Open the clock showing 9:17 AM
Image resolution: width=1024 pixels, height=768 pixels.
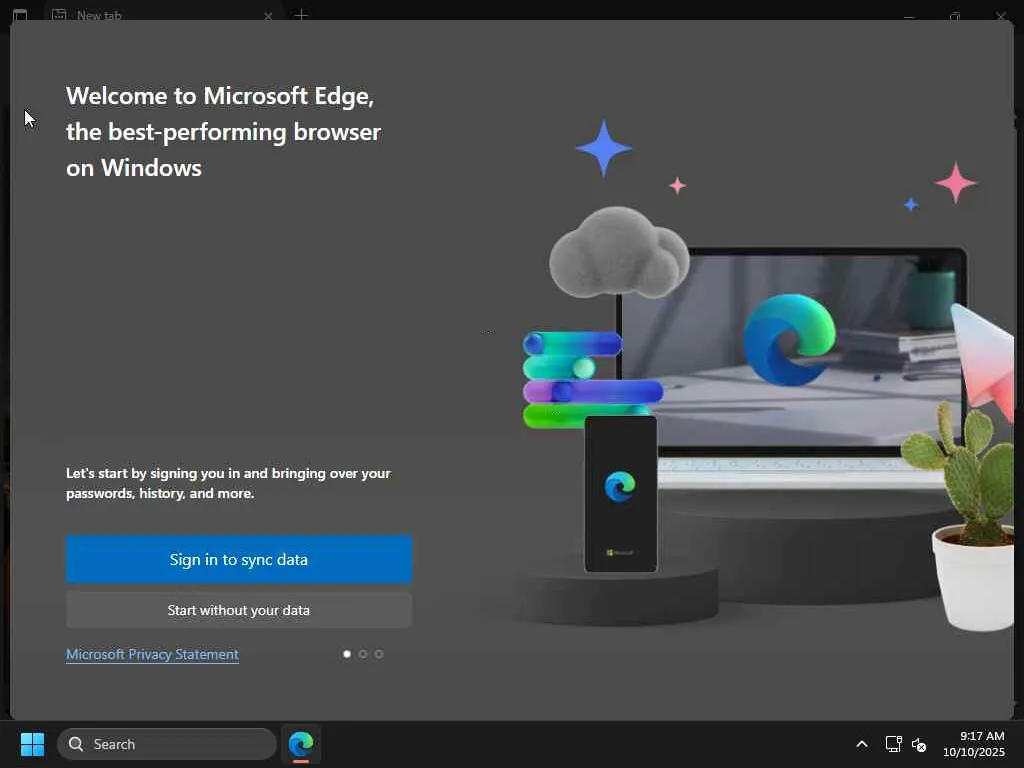[x=974, y=744]
